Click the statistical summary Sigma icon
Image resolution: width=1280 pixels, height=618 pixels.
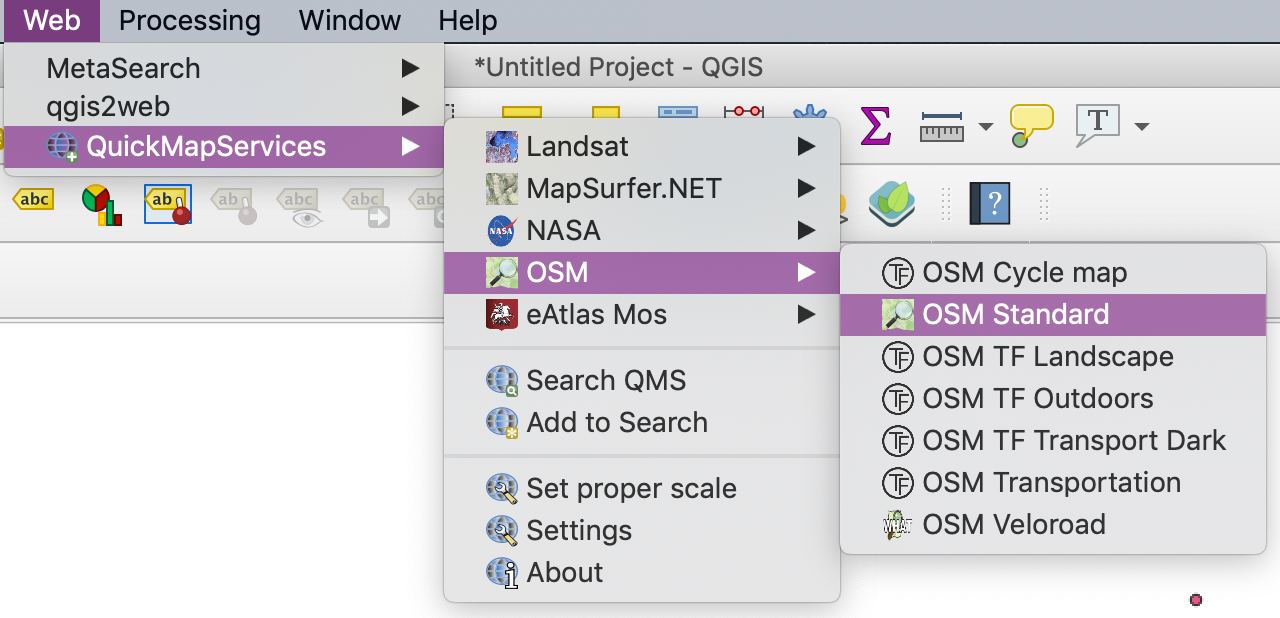point(875,126)
